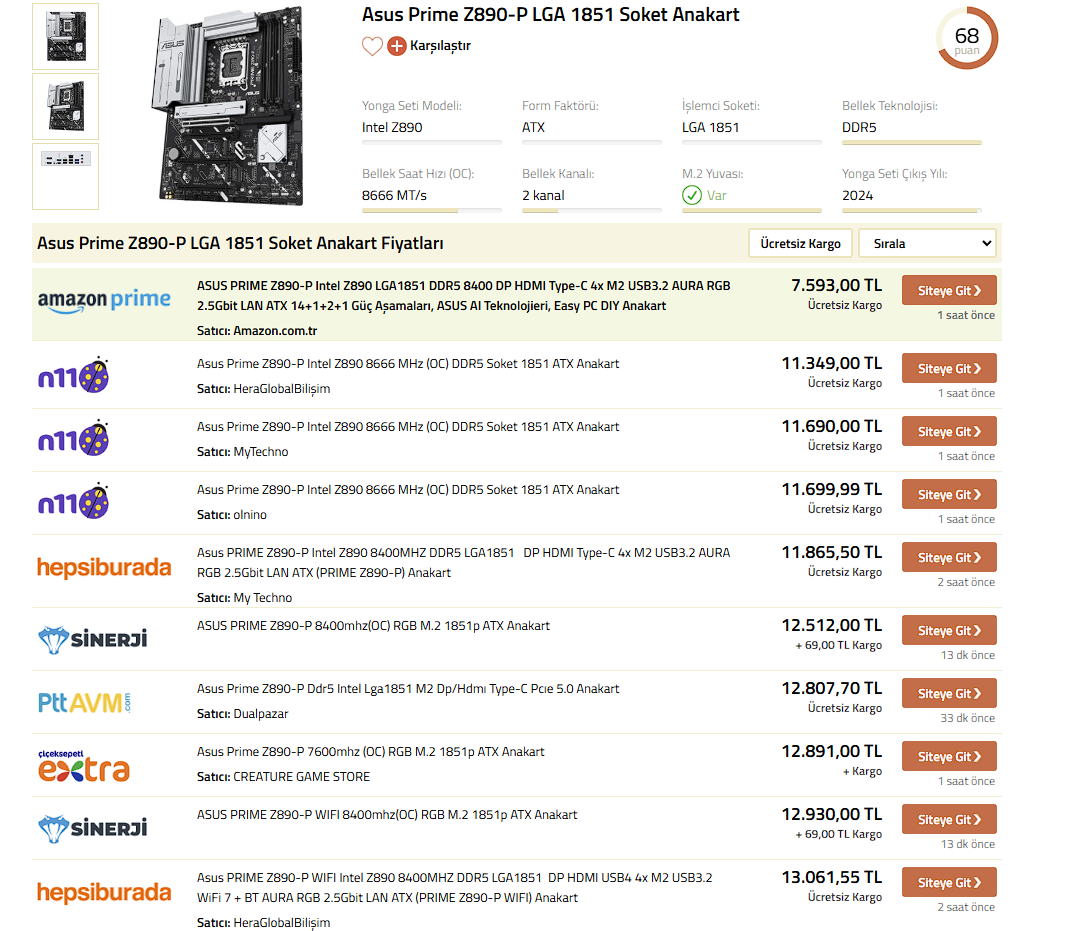The height and width of the screenshot is (931, 1092).
Task: Add product to favorites with heart icon
Action: tap(372, 46)
